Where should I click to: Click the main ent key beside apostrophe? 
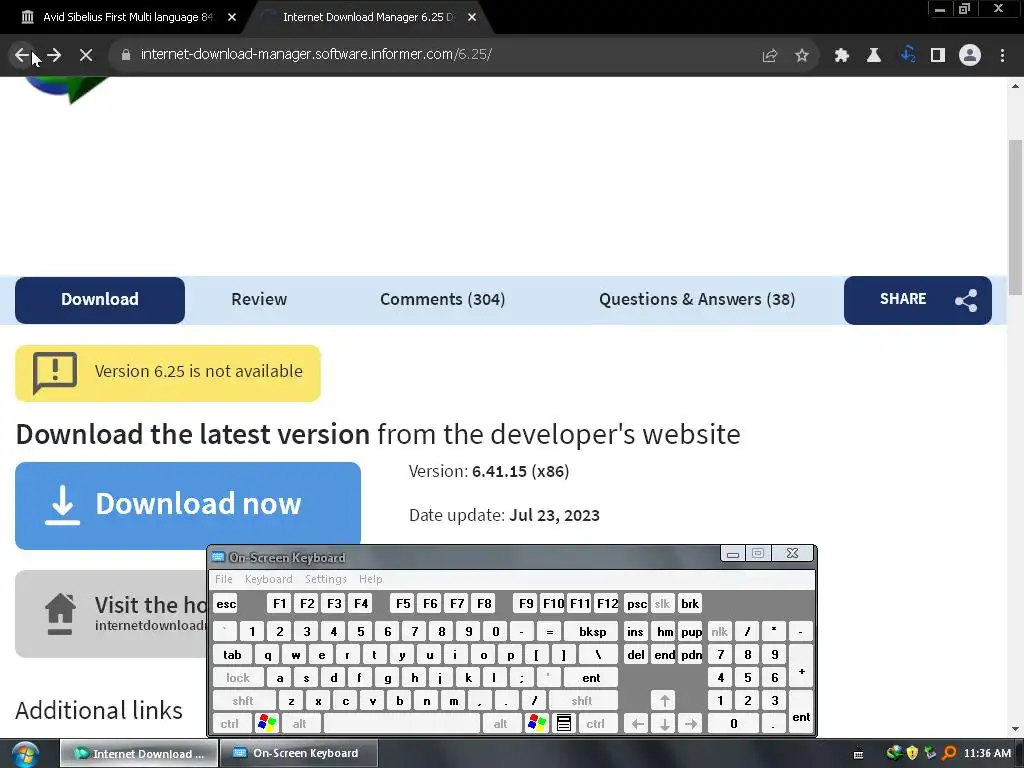pos(591,678)
